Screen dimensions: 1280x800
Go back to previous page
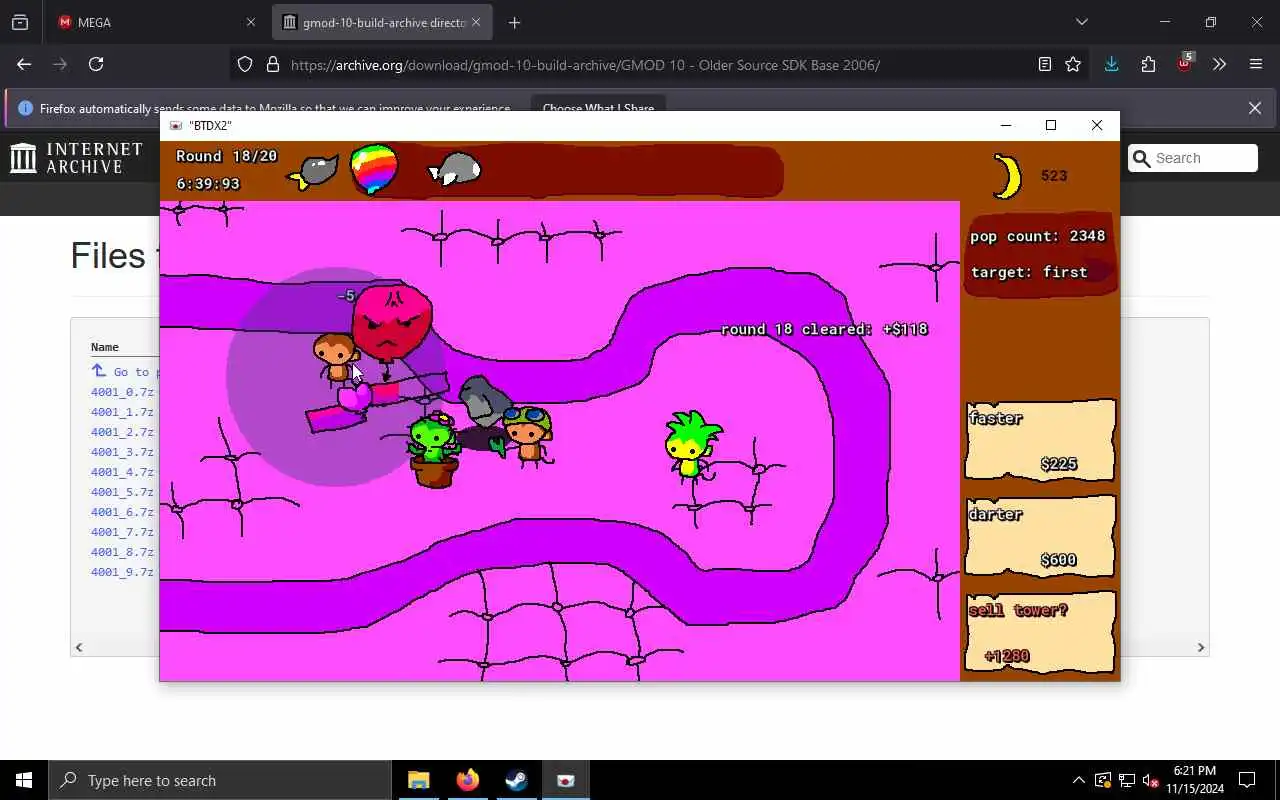24,64
